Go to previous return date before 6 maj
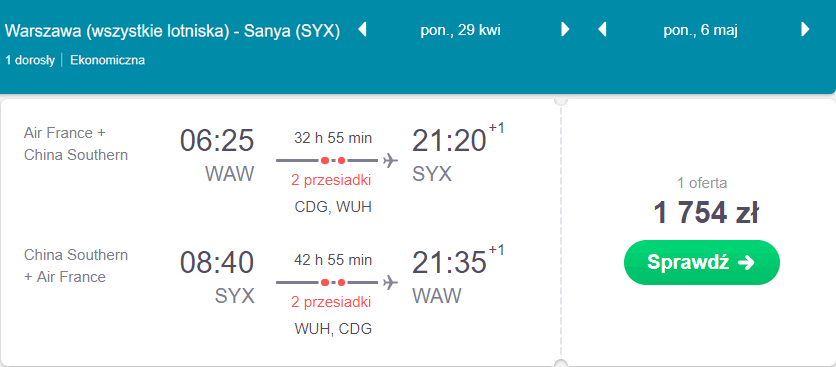This screenshot has height=367, width=836. 602,29
